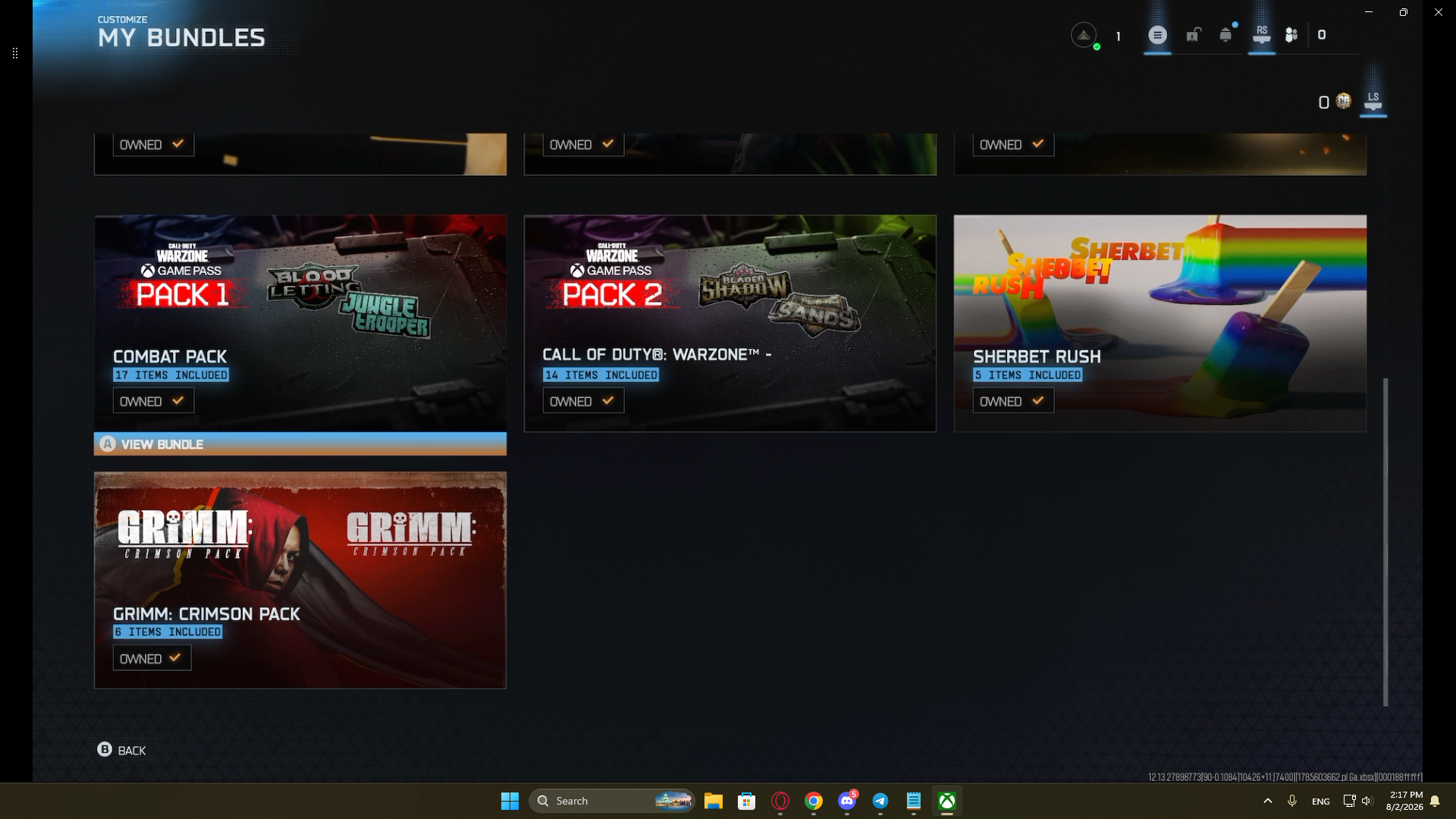Click the RS controller stick icon
Image resolution: width=1456 pixels, height=819 pixels.
coord(1262,35)
